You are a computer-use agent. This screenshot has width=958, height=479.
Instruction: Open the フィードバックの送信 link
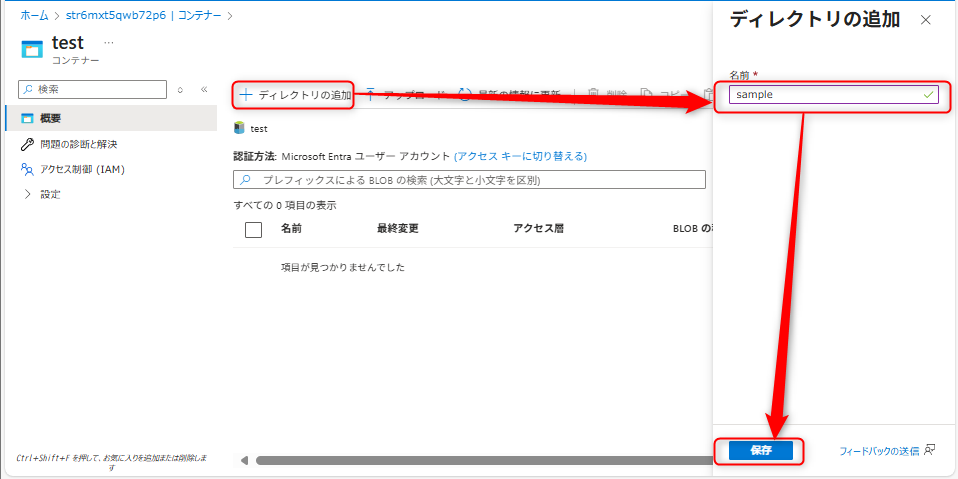[879, 452]
